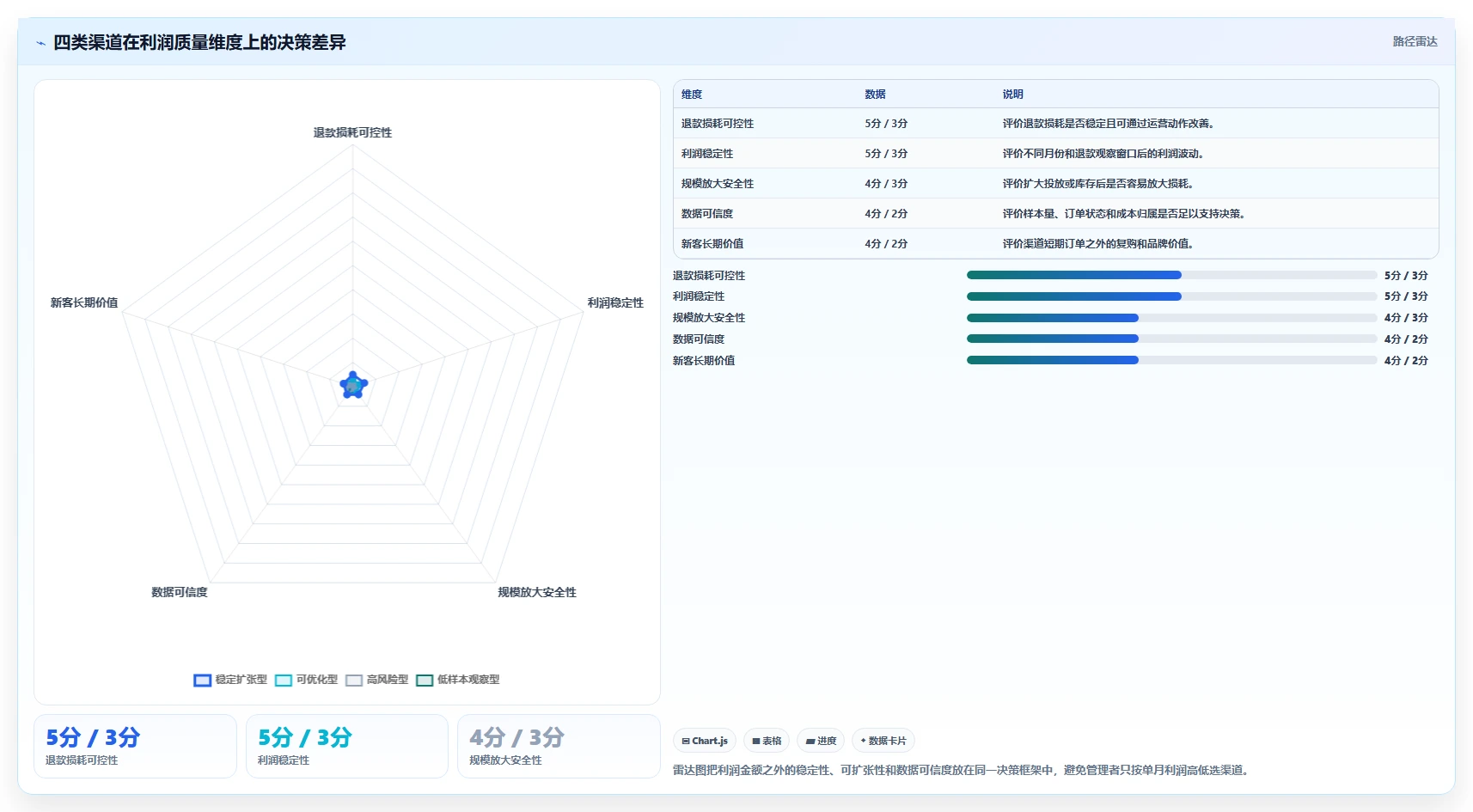Image resolution: width=1473 pixels, height=812 pixels.
Task: Click the 进度 tag chip
Action: click(x=821, y=741)
